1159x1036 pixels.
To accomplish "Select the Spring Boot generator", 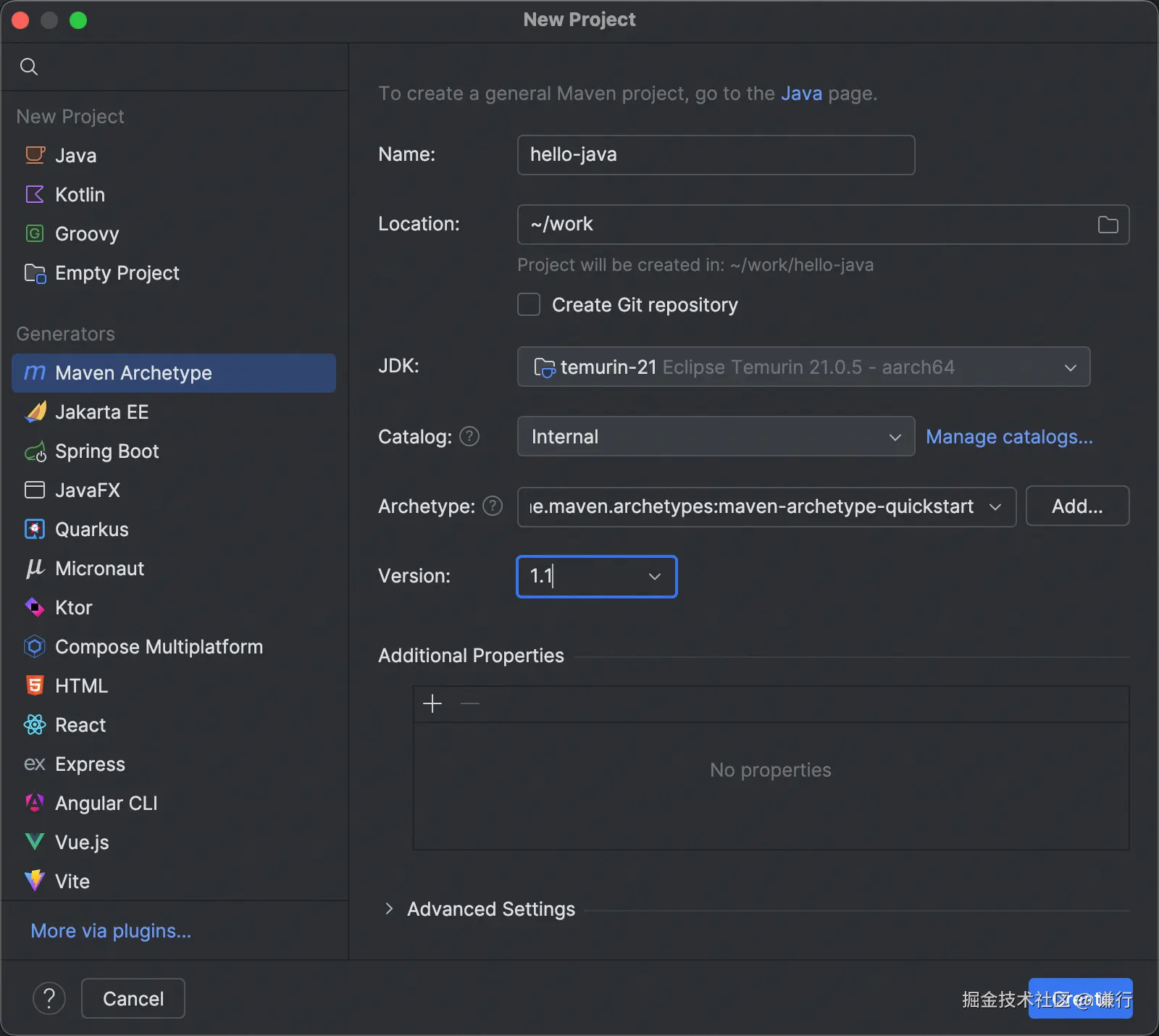I will click(x=106, y=451).
